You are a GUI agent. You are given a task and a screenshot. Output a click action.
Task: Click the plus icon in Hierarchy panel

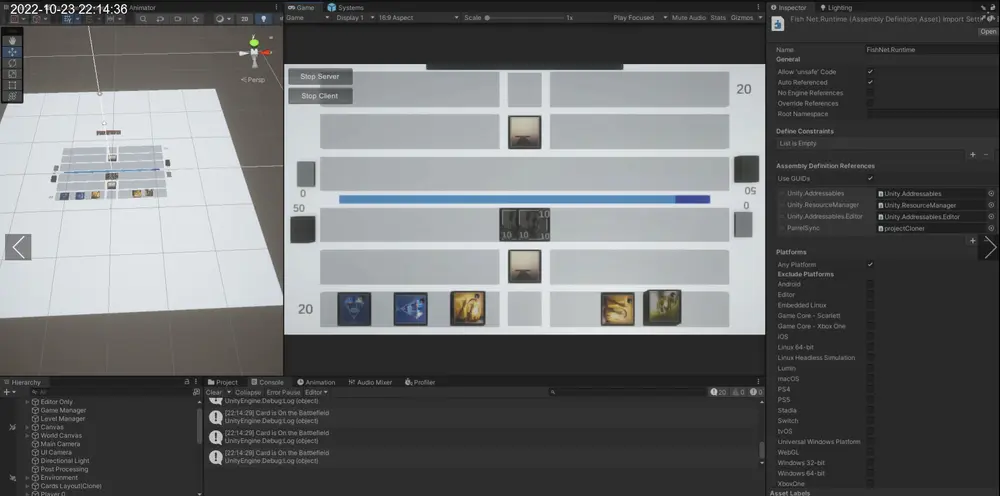tap(8, 392)
